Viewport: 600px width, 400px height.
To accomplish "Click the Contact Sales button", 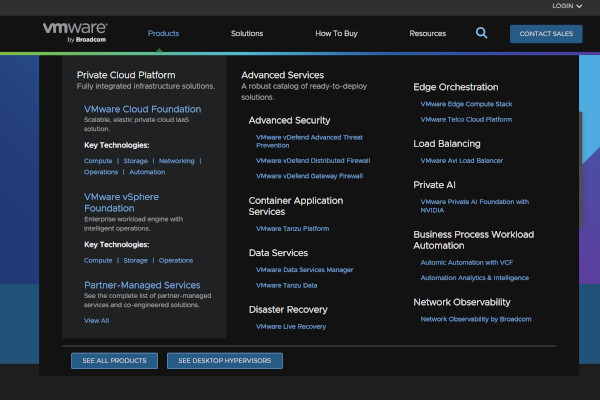I will tap(546, 34).
